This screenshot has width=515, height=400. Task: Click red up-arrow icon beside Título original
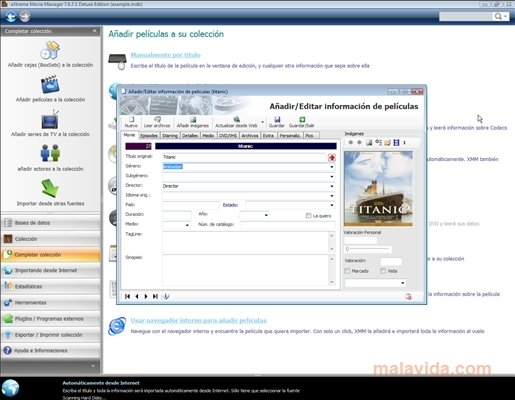332,157
